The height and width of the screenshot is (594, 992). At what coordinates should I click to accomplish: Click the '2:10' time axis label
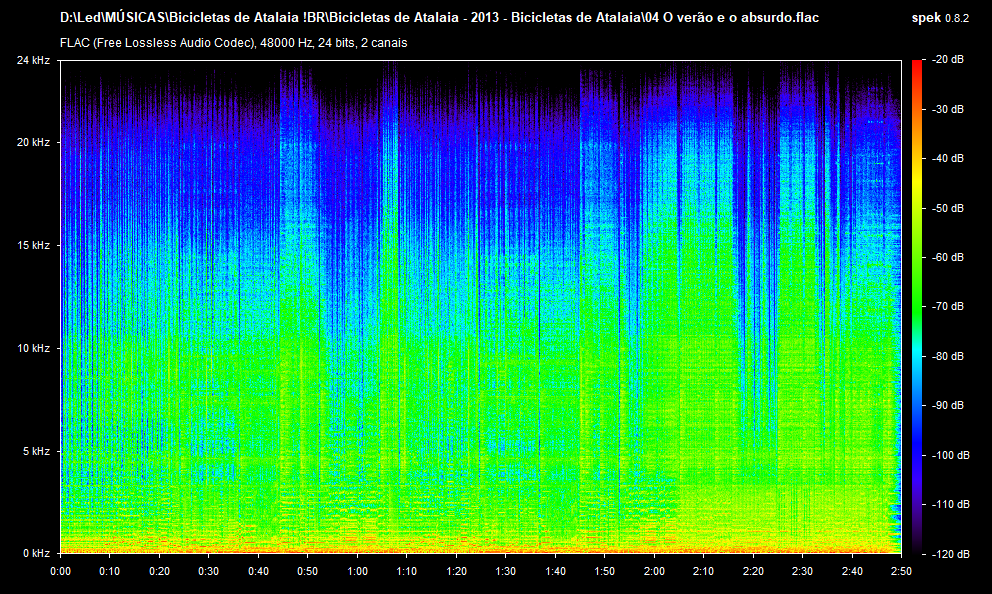coord(703,571)
